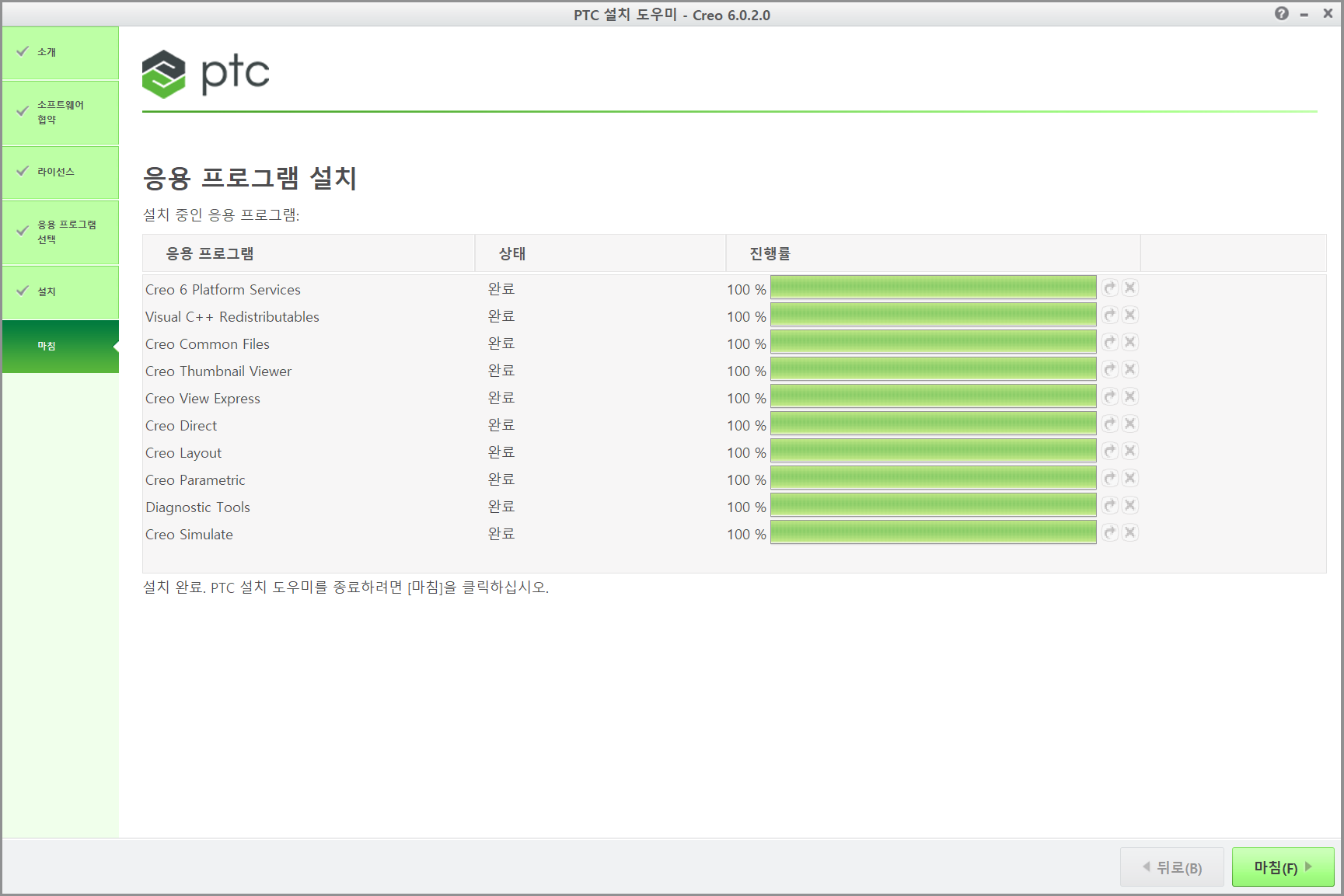This screenshot has height=896, width=1344.
Task: Open the 소프트웨어 협약 step
Action: [x=61, y=112]
